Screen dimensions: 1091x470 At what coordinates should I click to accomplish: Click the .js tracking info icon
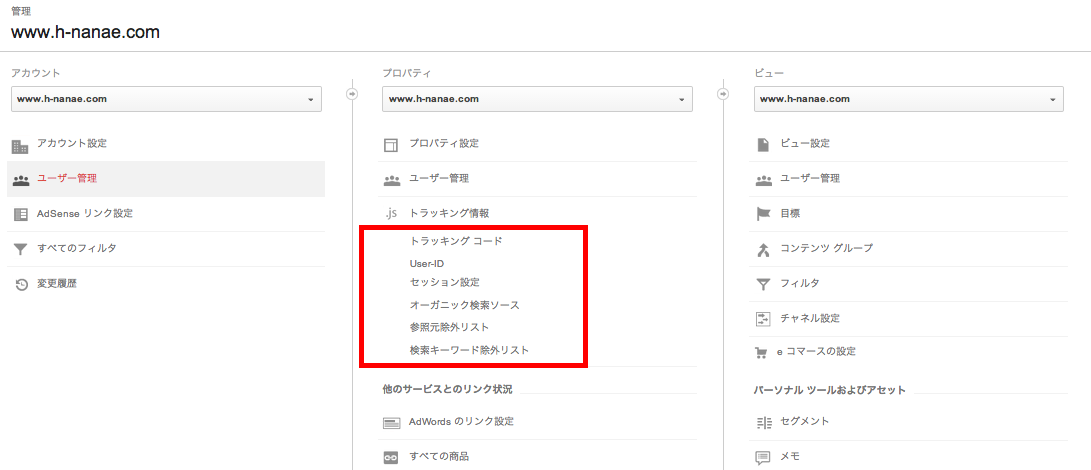click(x=392, y=214)
